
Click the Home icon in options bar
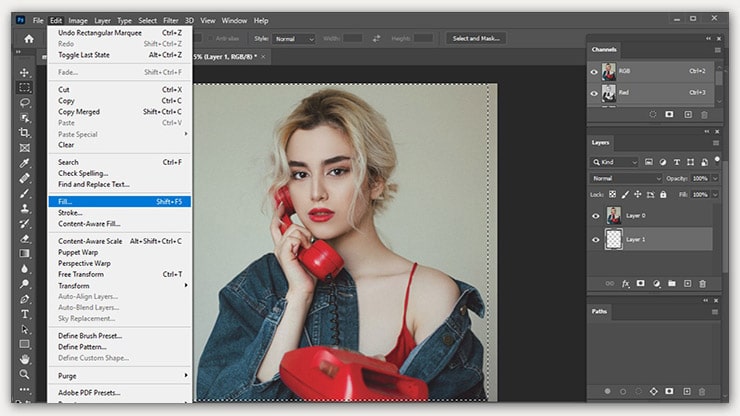[28, 39]
